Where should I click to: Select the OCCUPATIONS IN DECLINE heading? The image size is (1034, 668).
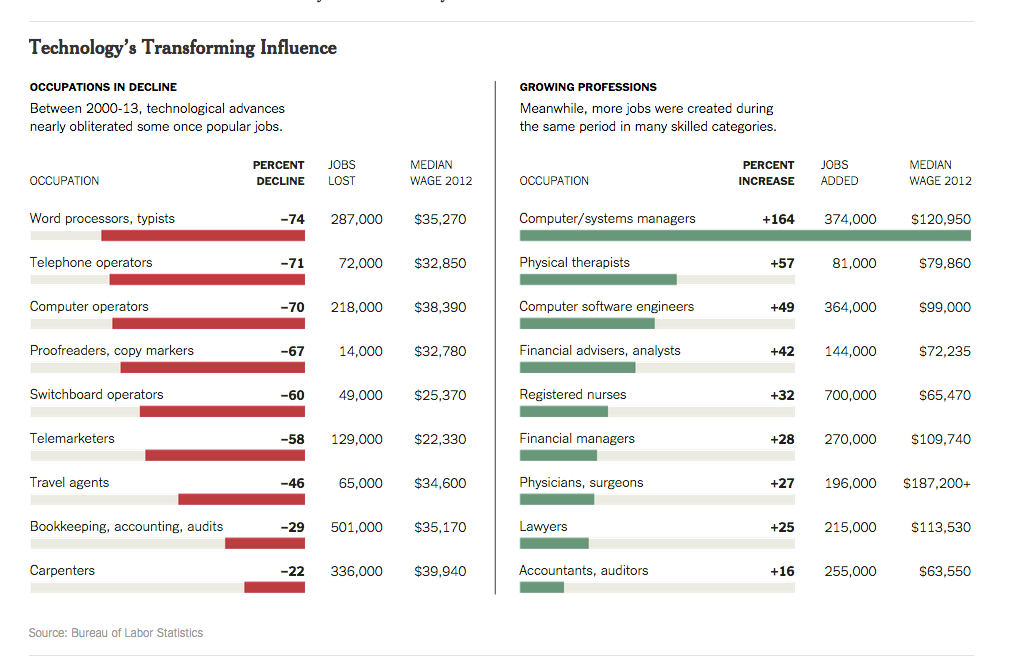click(x=103, y=87)
